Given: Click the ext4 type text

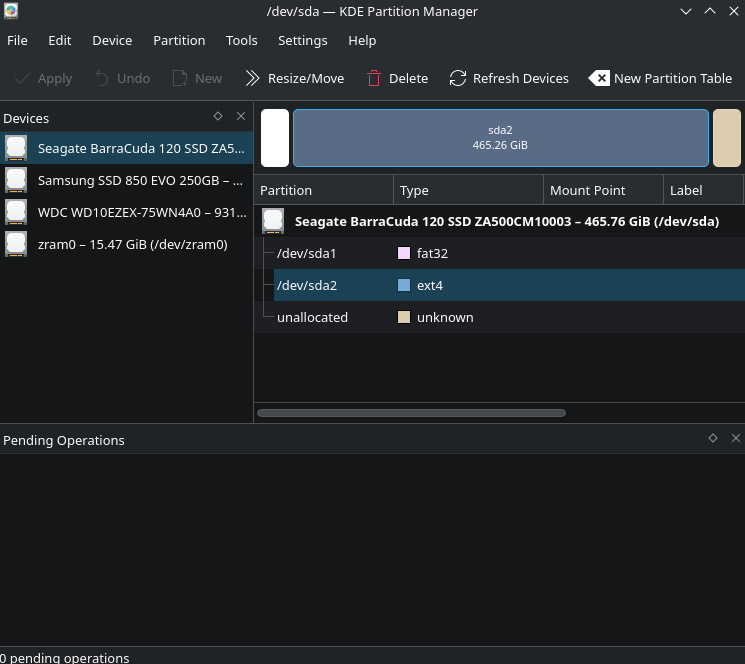Looking at the screenshot, I should click(430, 285).
